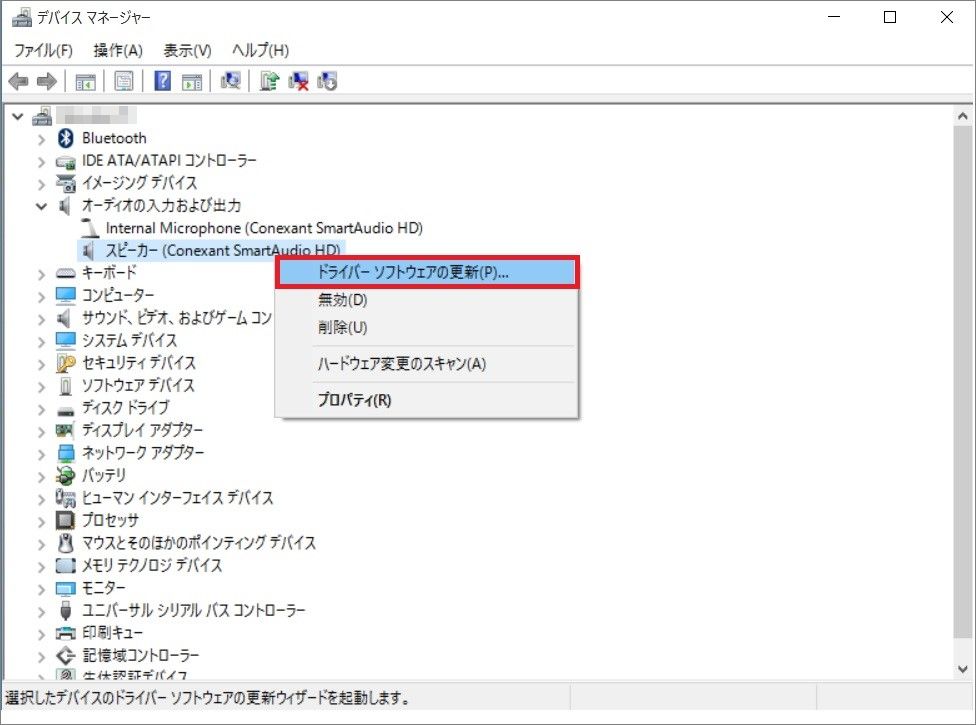Viewport: 976px width, 725px height.
Task: Expand the ネットワーク アダプター category
Action: 41,453
